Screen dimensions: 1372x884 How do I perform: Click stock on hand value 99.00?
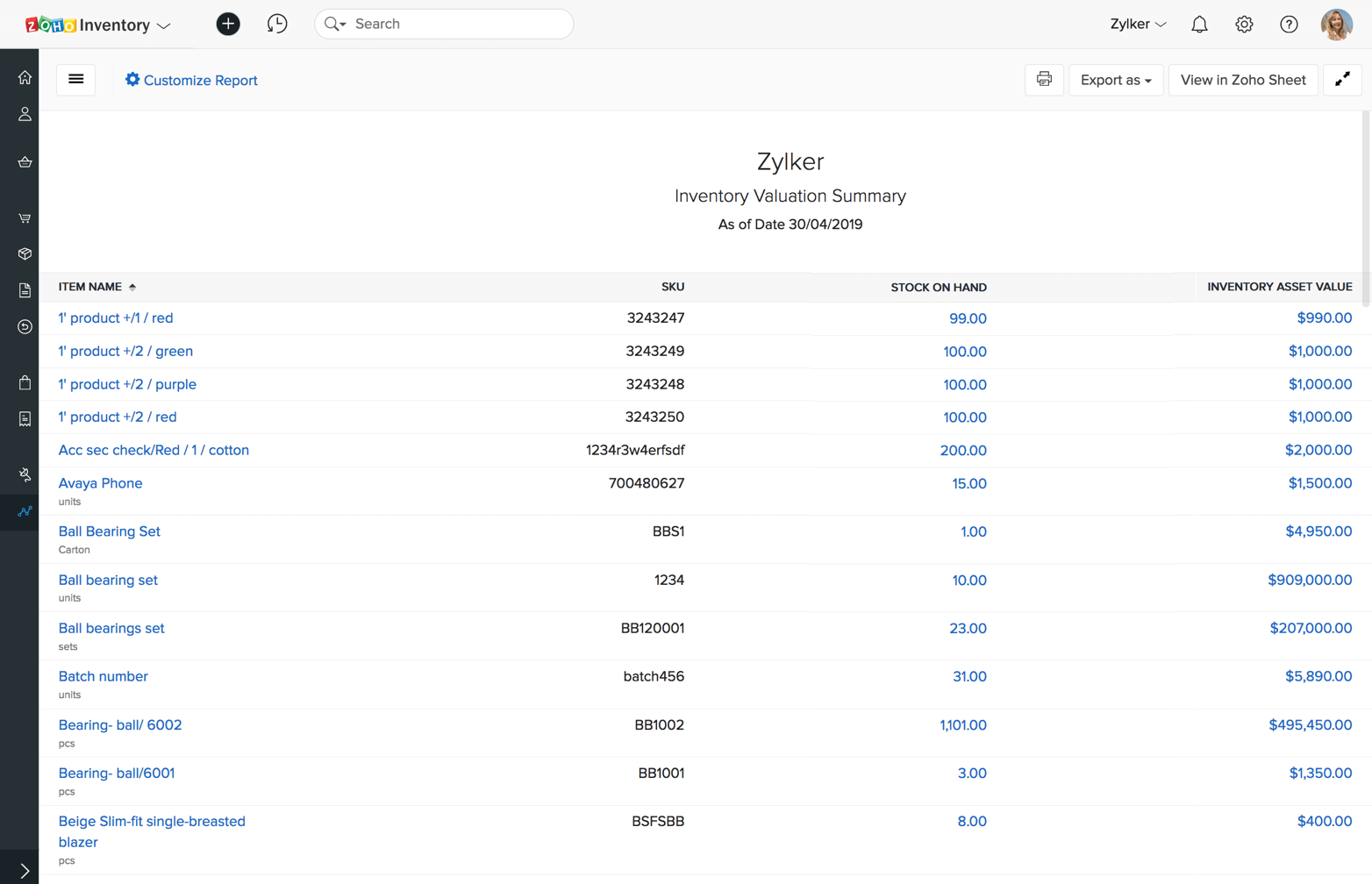click(x=968, y=318)
